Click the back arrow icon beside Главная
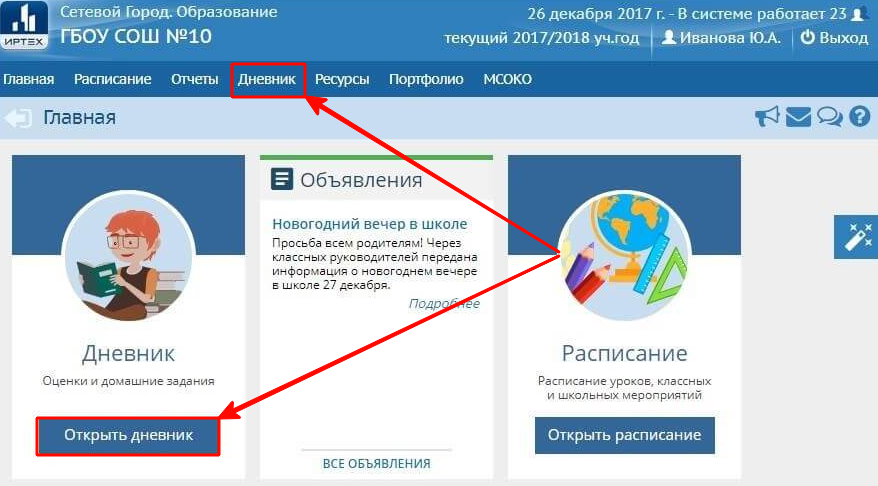878x486 pixels. [18, 118]
